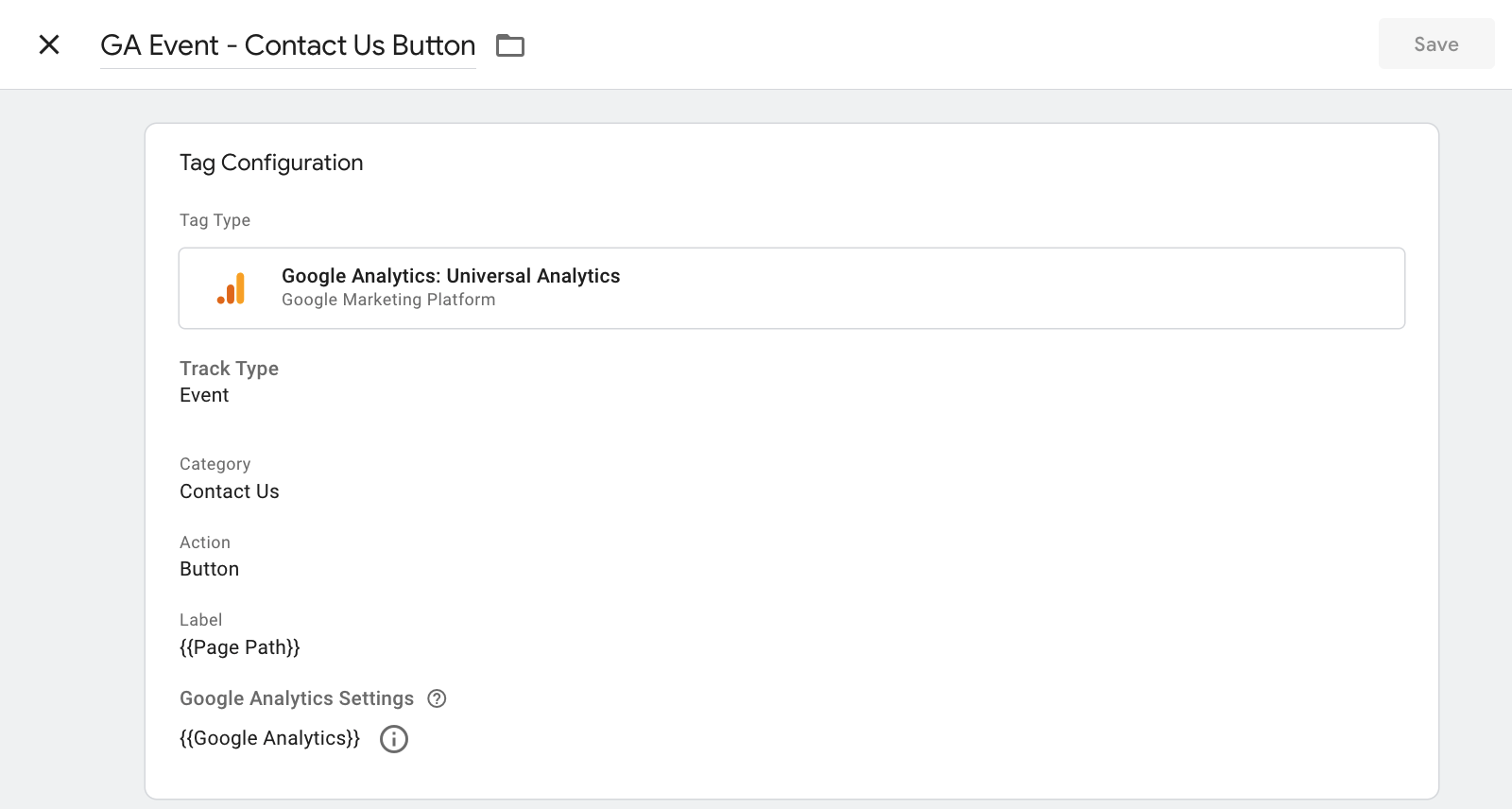The height and width of the screenshot is (809, 1512).
Task: Click the Action value Button
Action: click(x=210, y=569)
